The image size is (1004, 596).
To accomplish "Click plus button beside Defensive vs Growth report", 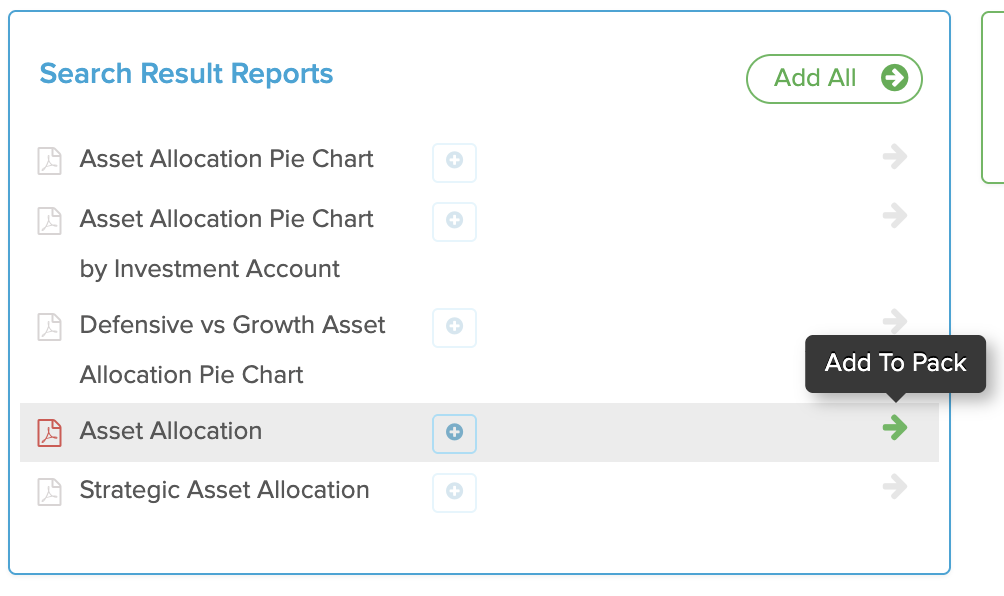I will [x=454, y=328].
